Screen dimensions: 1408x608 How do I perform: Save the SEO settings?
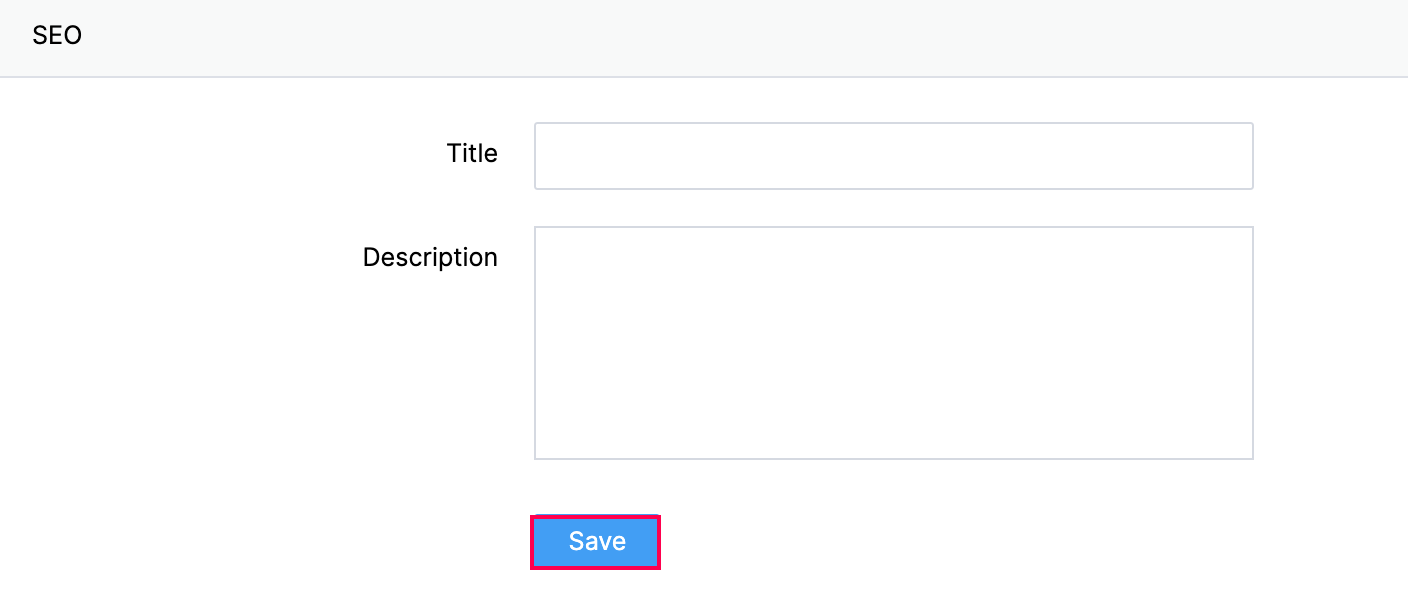(595, 542)
